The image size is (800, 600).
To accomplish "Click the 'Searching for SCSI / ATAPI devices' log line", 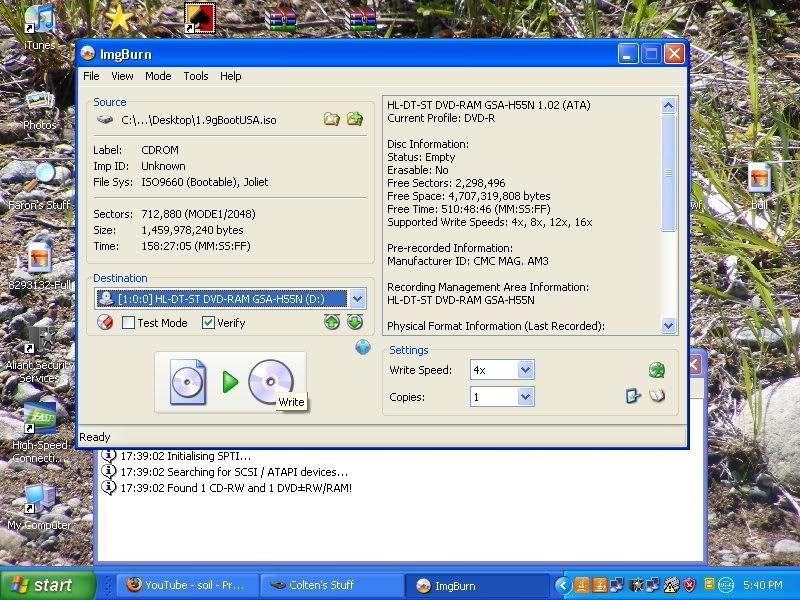I will pos(234,472).
